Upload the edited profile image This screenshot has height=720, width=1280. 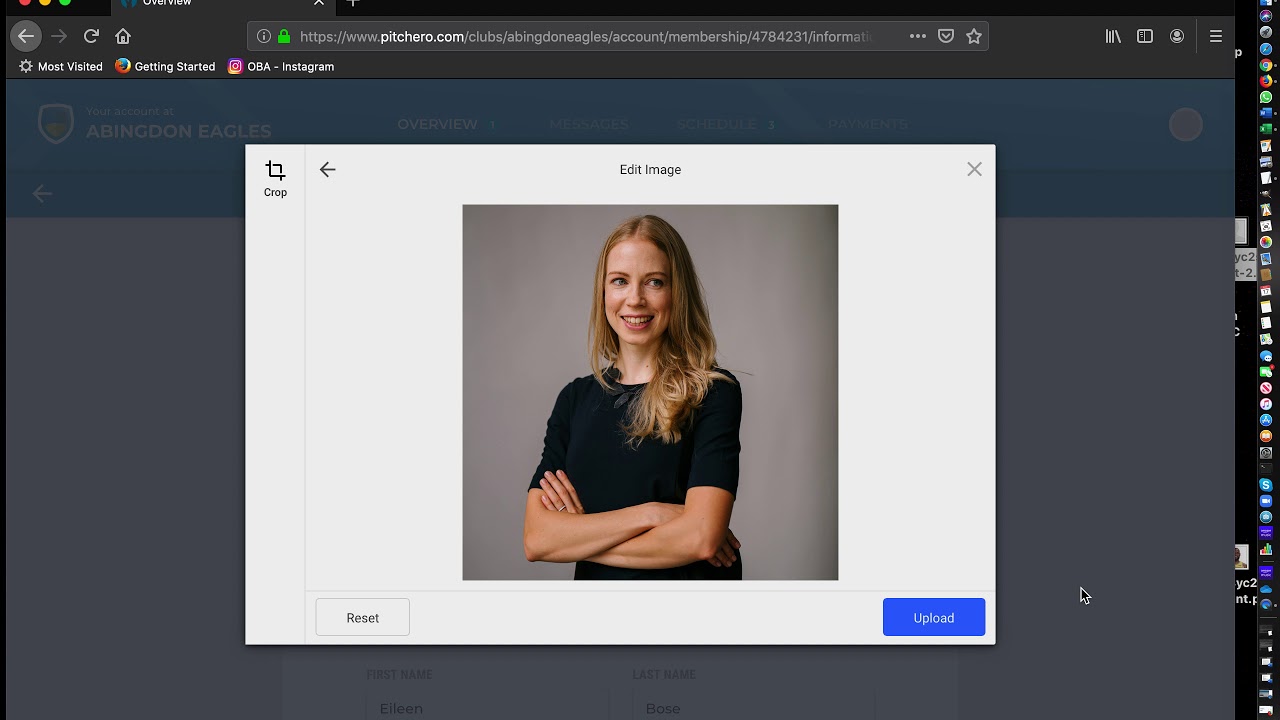(934, 618)
